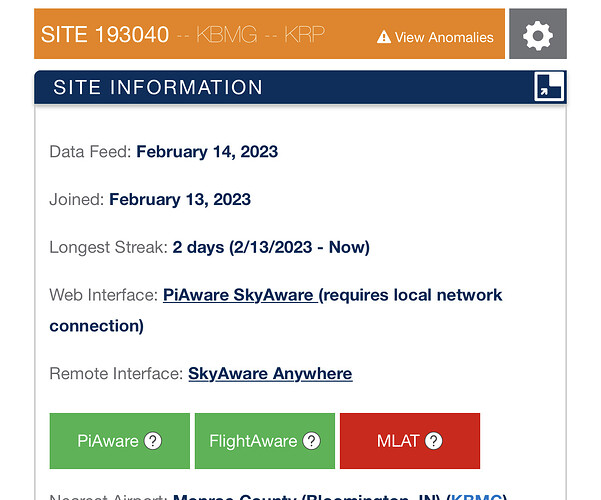Click the warning triangle beside View Anomalies
The image size is (601, 500).
pos(383,37)
